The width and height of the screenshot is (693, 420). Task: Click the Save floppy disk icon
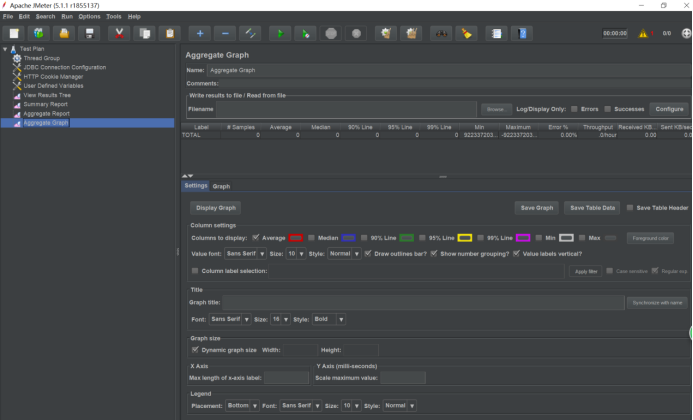pos(89,34)
